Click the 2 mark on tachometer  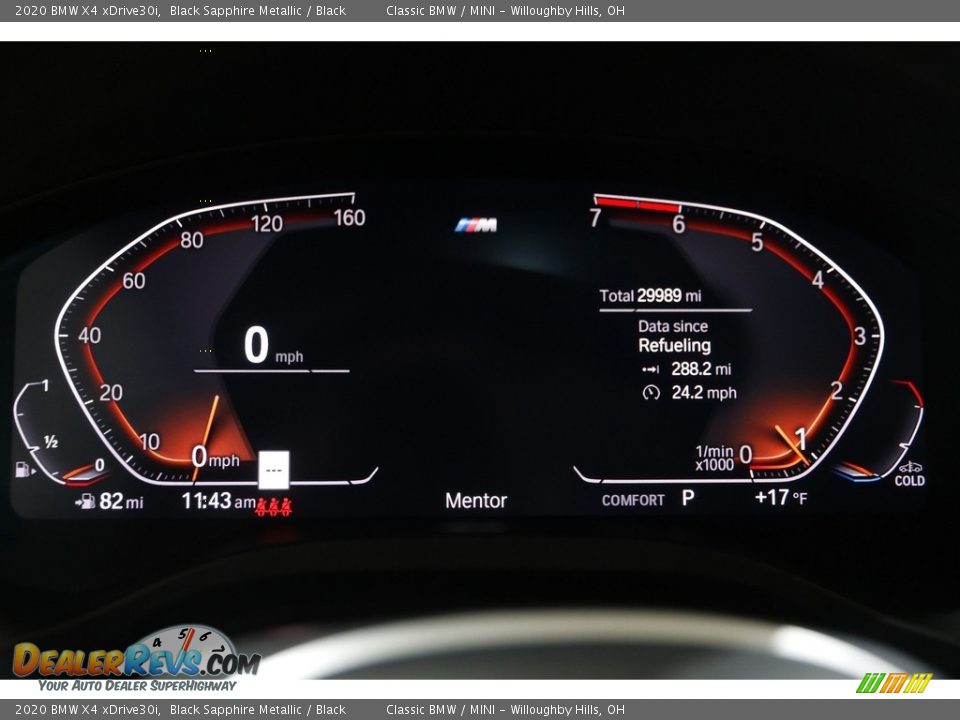point(836,391)
